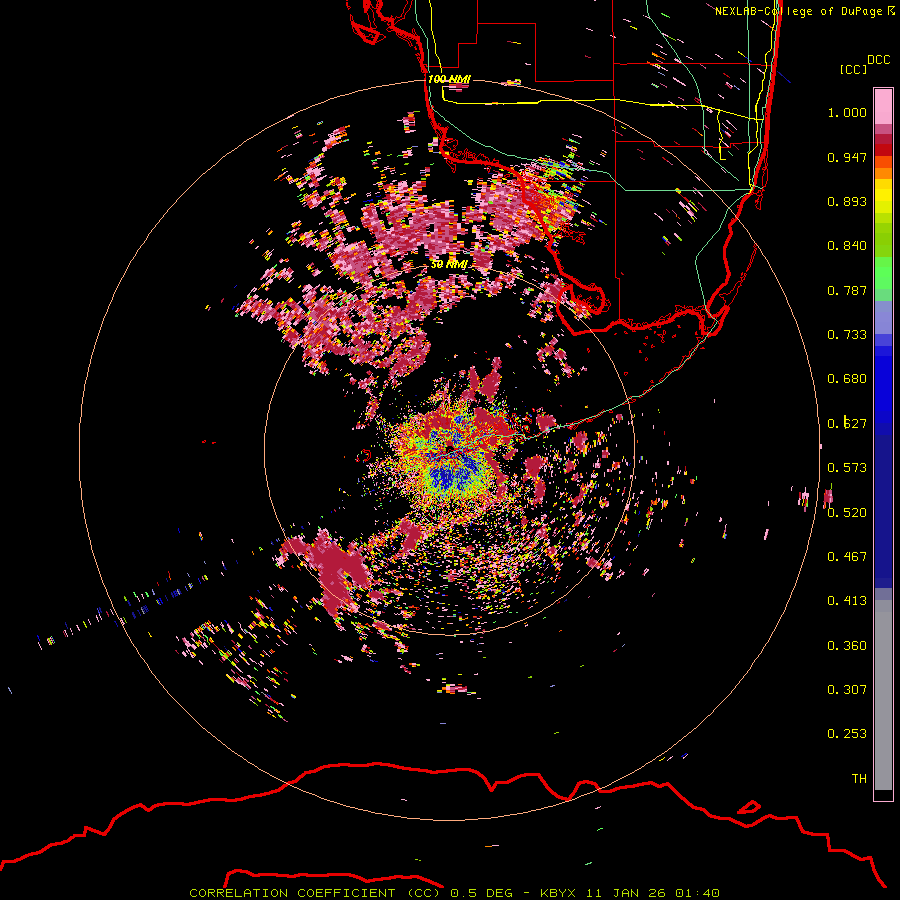The height and width of the screenshot is (900, 900).
Task: Click the 0.360 scale value
Action: pos(847,646)
